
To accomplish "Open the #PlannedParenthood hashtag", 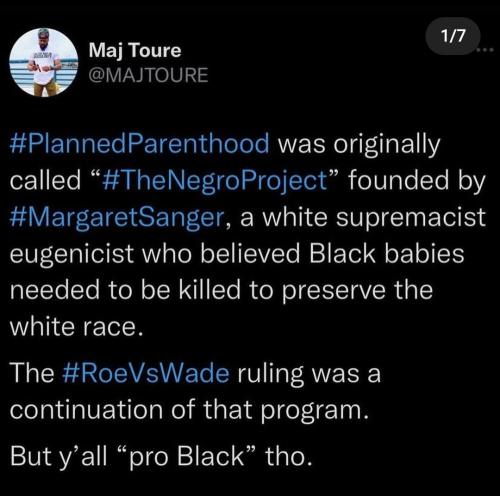I will [x=140, y=144].
